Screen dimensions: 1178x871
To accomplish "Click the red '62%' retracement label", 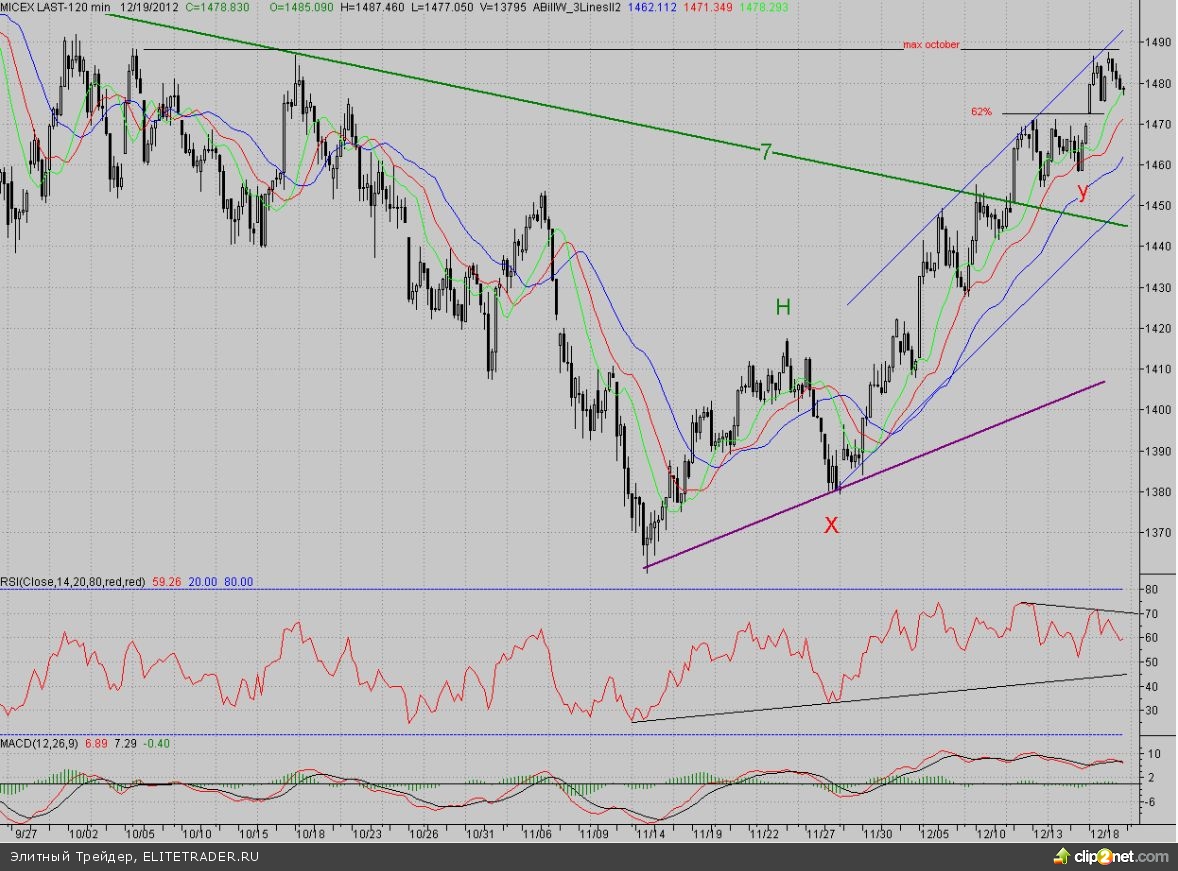I will point(981,112).
